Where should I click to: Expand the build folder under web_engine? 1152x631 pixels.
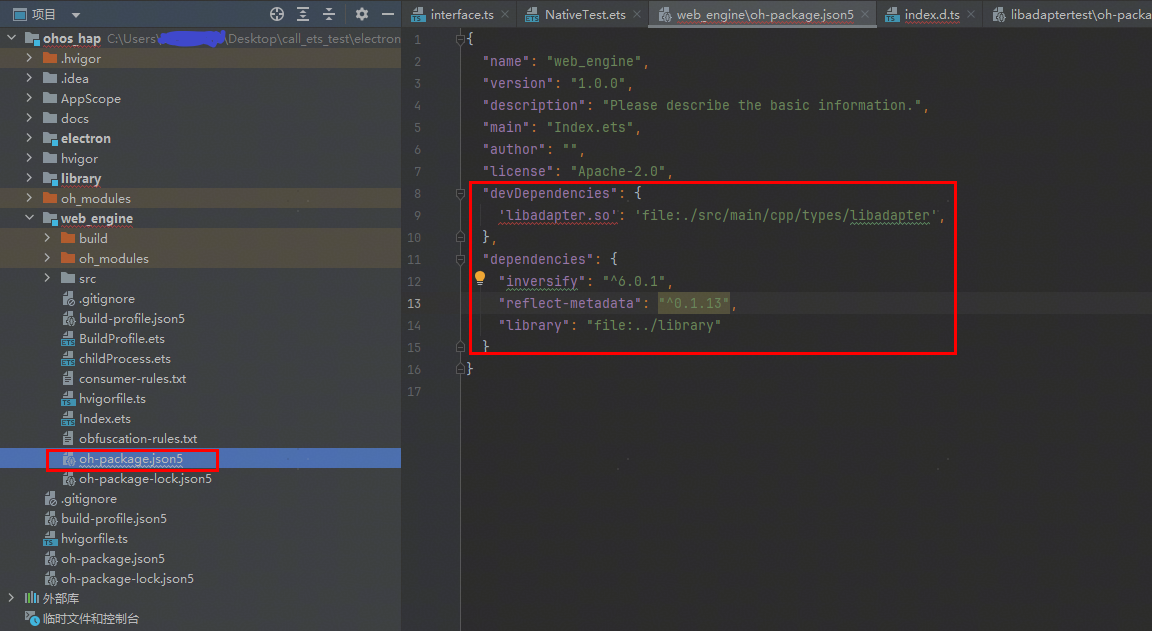point(47,238)
